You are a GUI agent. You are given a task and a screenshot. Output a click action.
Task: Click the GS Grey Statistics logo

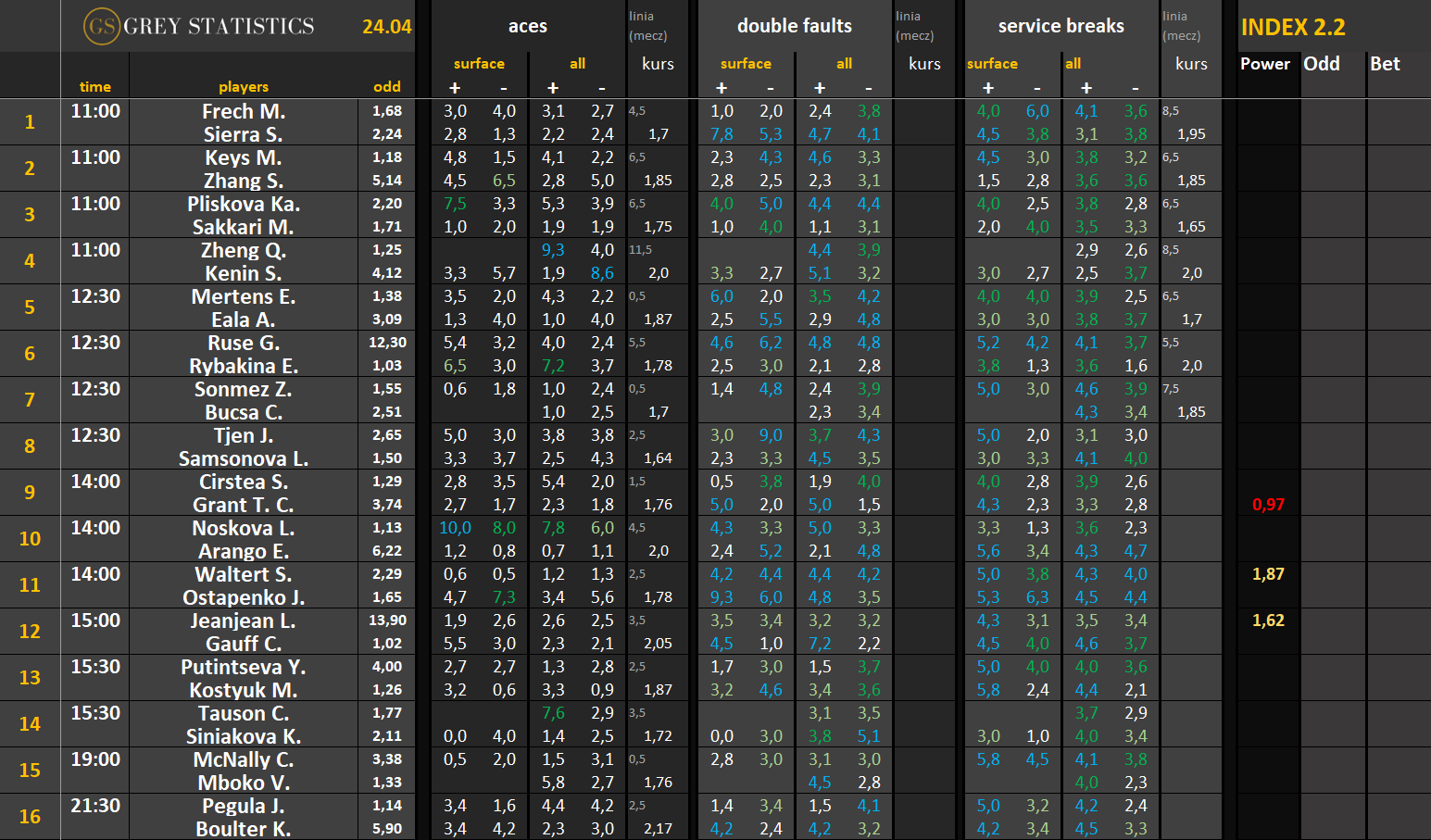click(199, 26)
